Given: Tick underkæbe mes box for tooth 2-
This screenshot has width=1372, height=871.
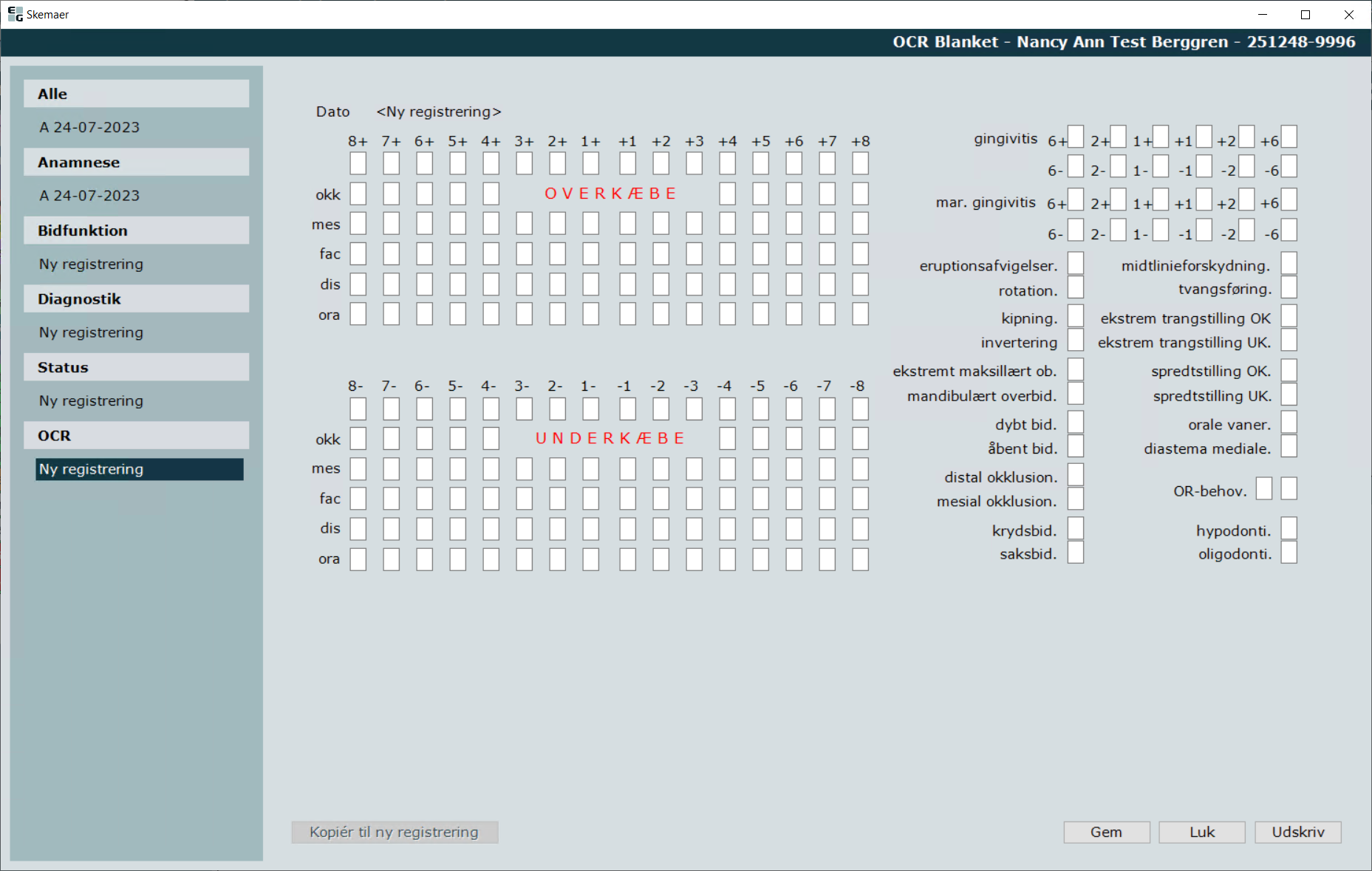Looking at the screenshot, I should coord(558,468).
